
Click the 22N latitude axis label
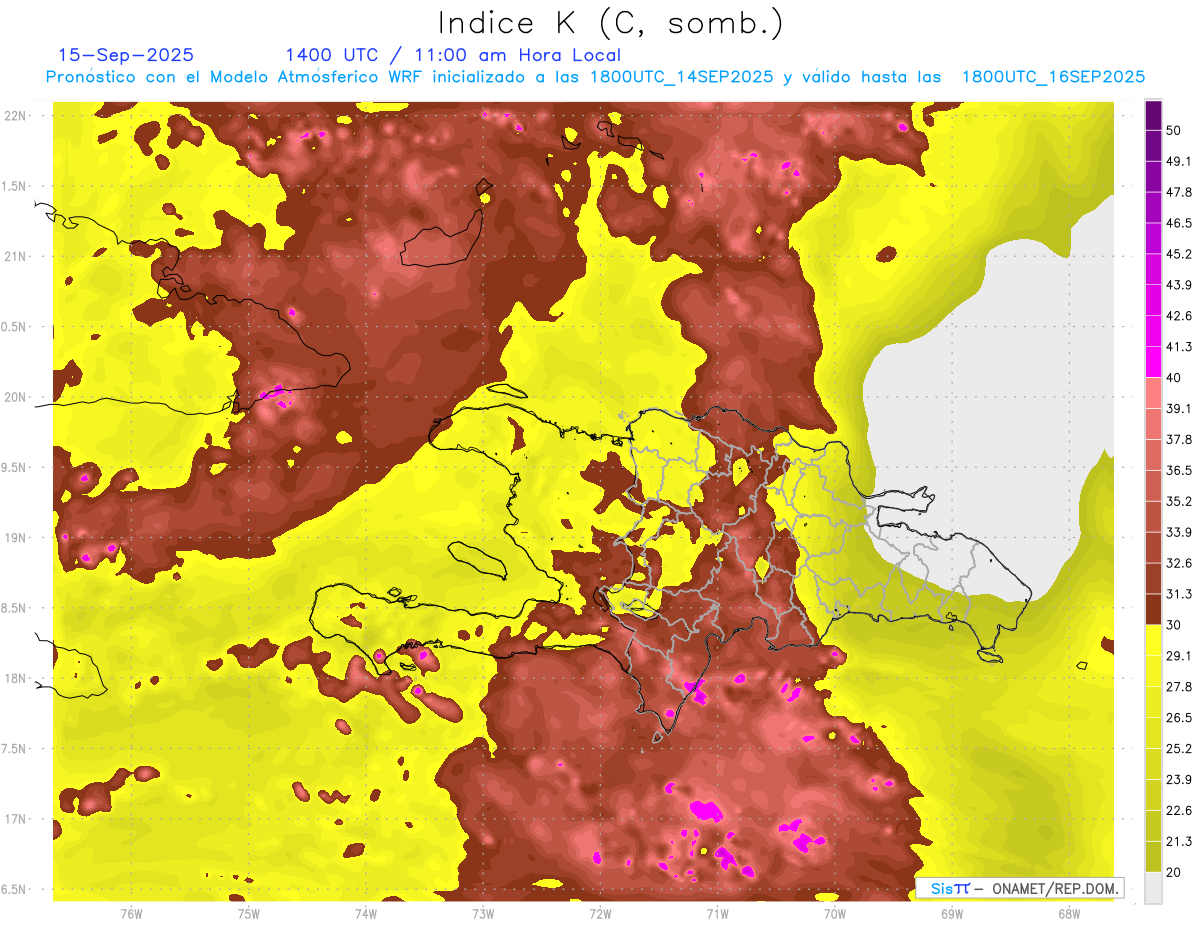16,115
